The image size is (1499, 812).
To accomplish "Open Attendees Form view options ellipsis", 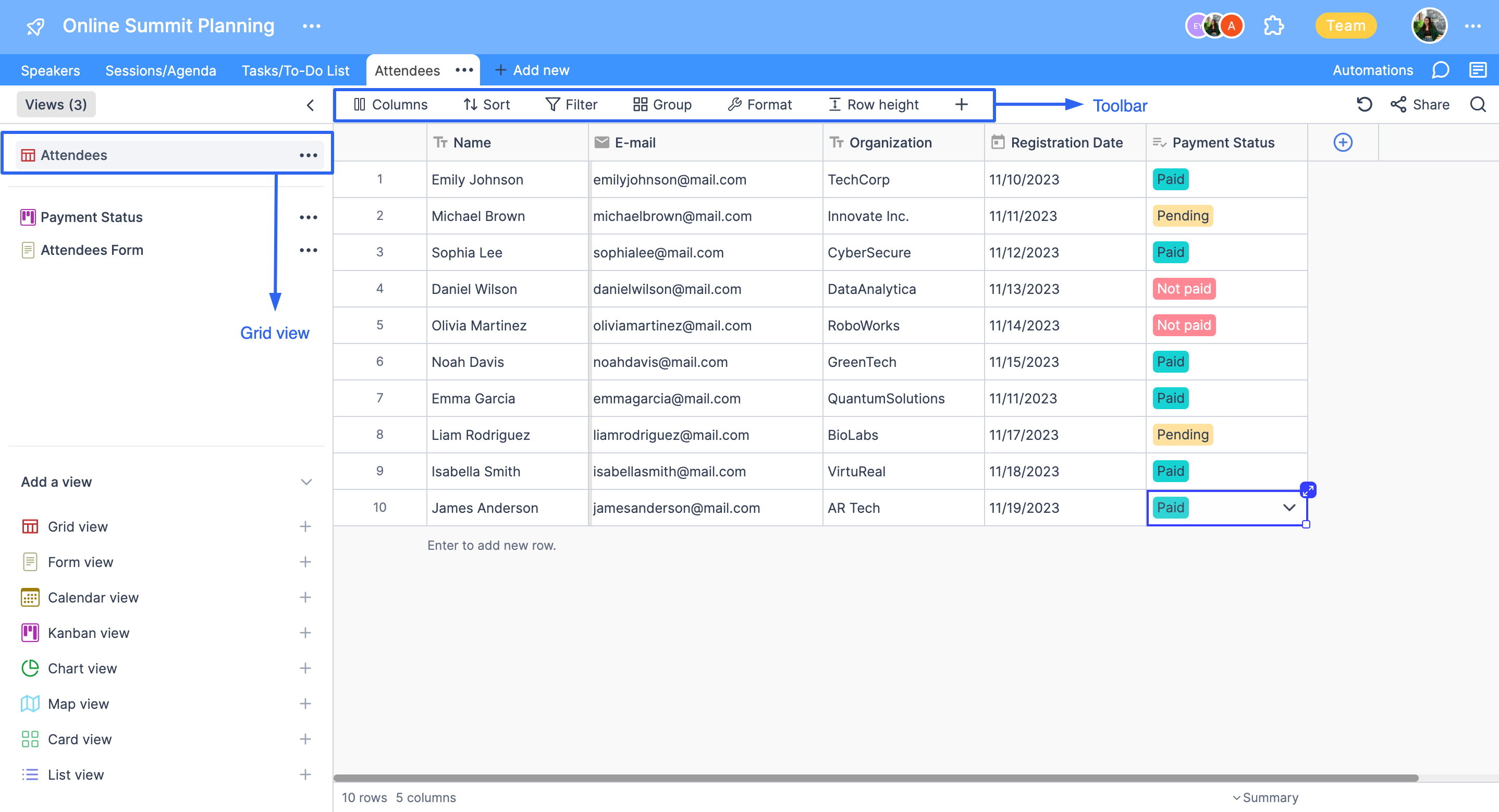I will (x=309, y=250).
